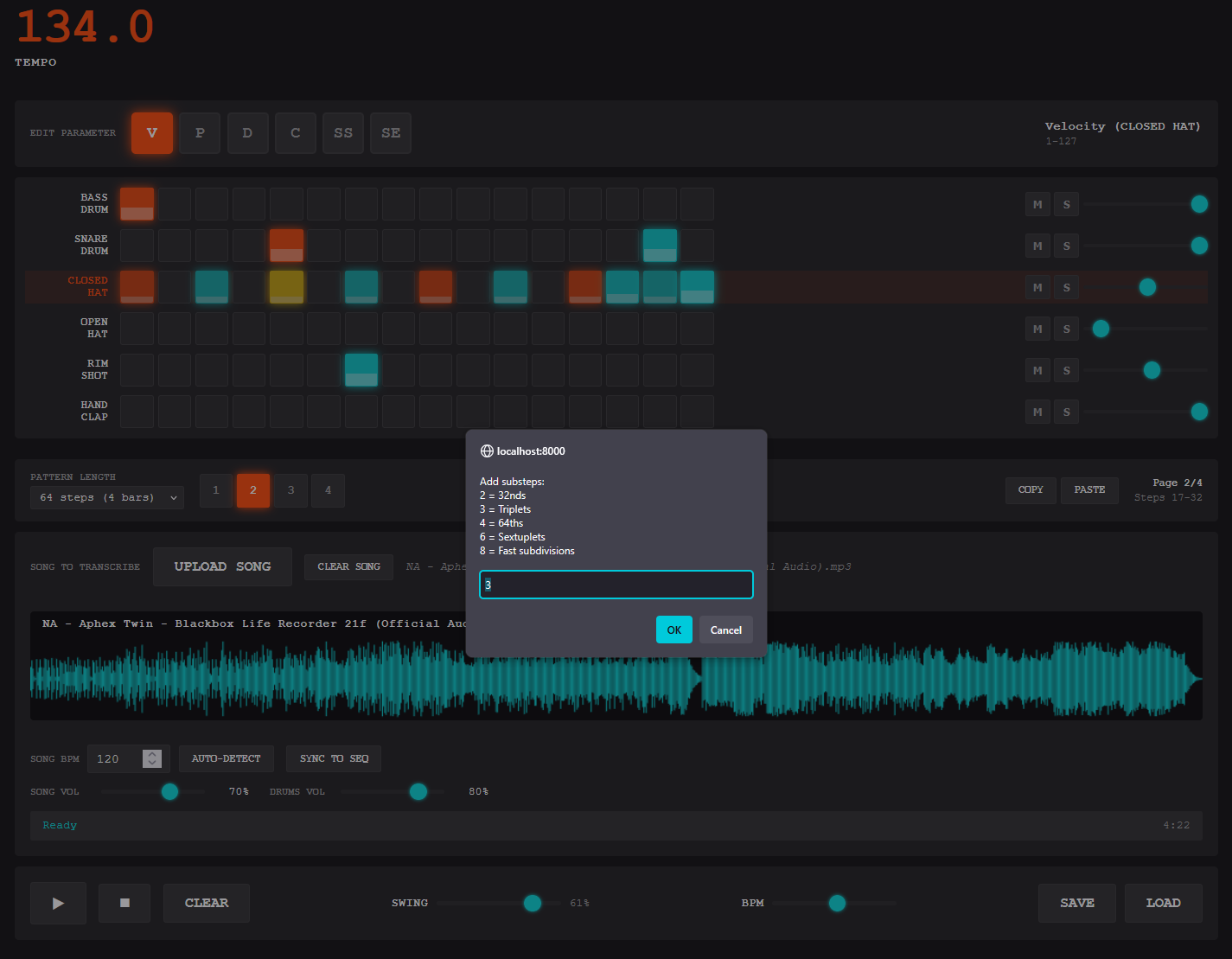Click the substeps value input field
The height and width of the screenshot is (959, 1232).
[x=616, y=585]
